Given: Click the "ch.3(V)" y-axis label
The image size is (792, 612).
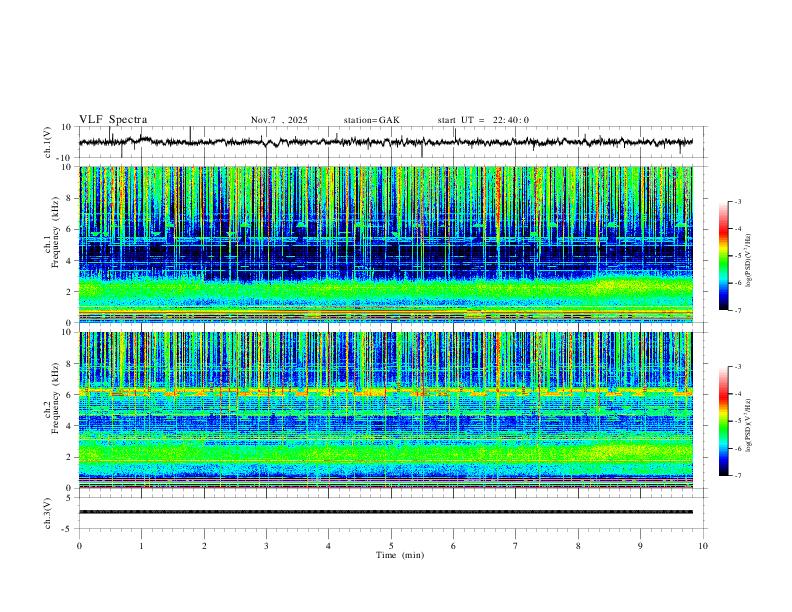Looking at the screenshot, I should pyautogui.click(x=47, y=512).
